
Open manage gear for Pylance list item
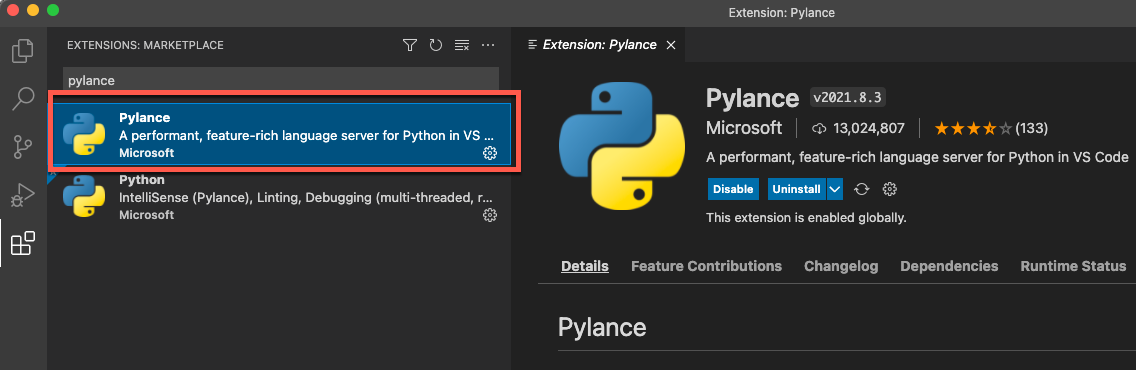[x=490, y=153]
